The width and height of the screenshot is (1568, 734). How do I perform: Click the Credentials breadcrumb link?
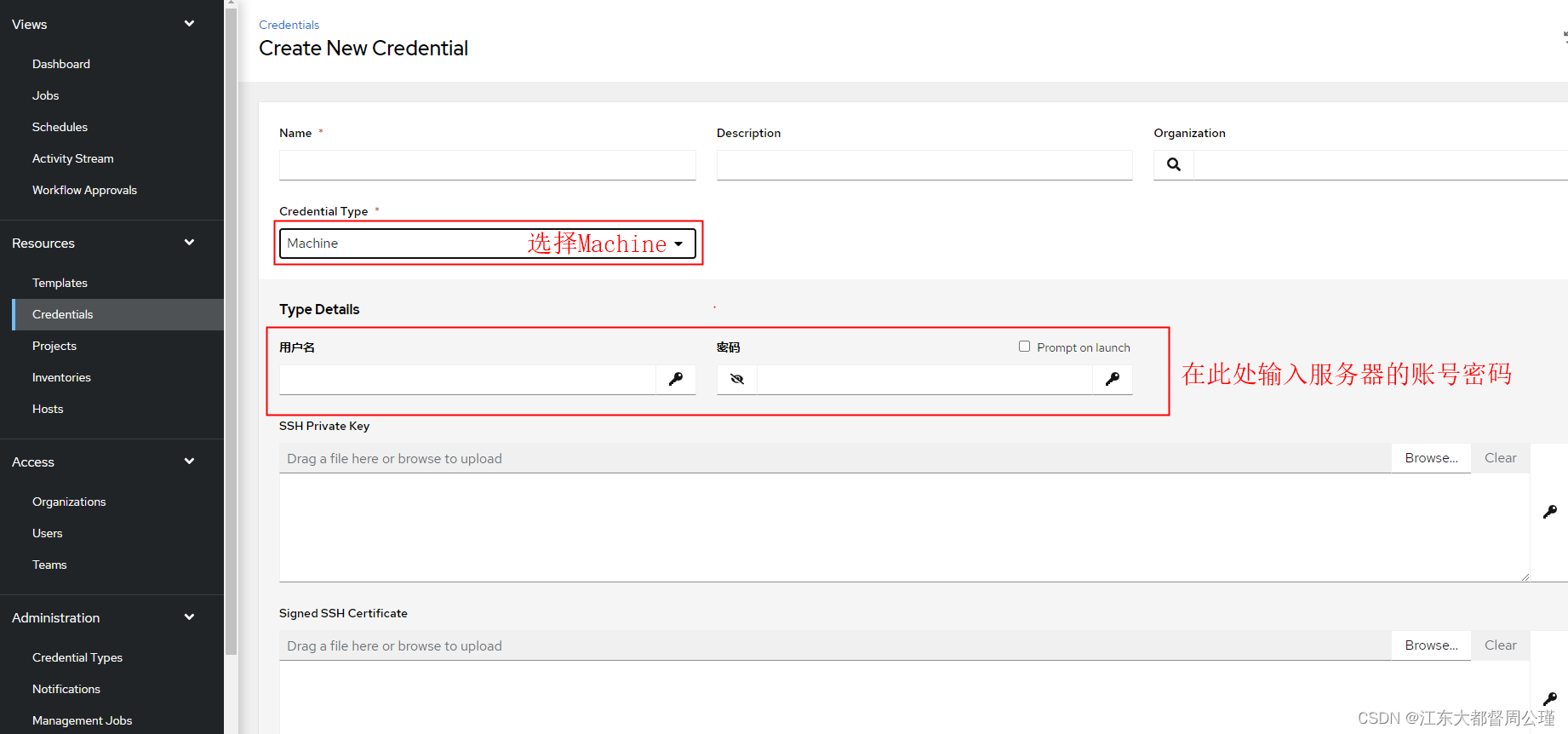pyautogui.click(x=289, y=25)
